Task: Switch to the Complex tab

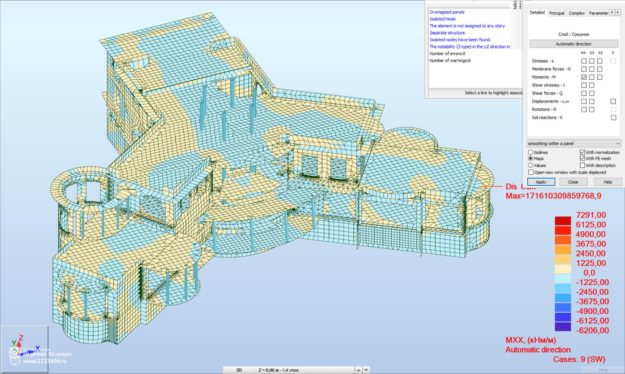Action: click(x=576, y=13)
